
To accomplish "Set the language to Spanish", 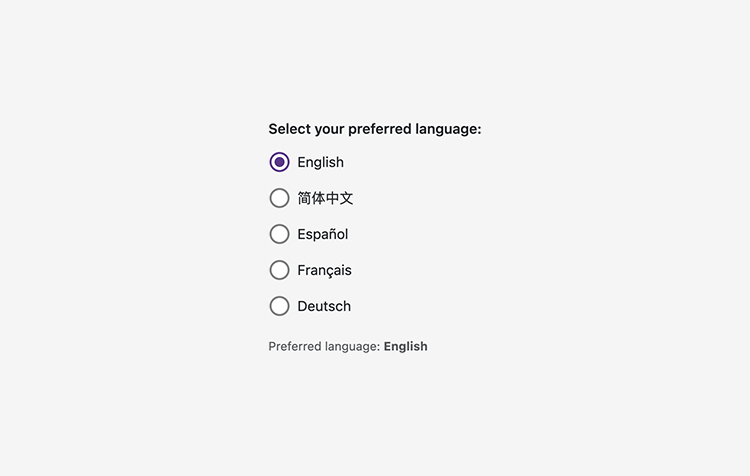I will pos(279,234).
